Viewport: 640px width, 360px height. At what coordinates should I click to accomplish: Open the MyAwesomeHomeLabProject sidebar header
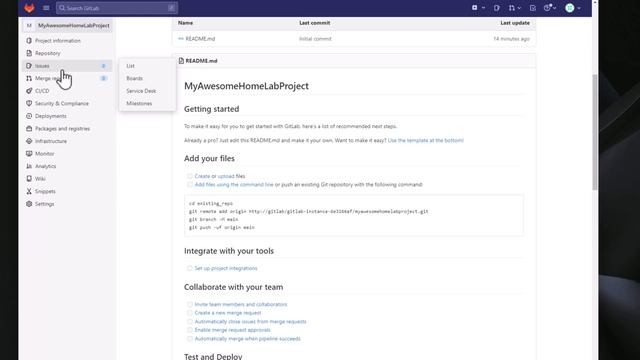[x=68, y=25]
